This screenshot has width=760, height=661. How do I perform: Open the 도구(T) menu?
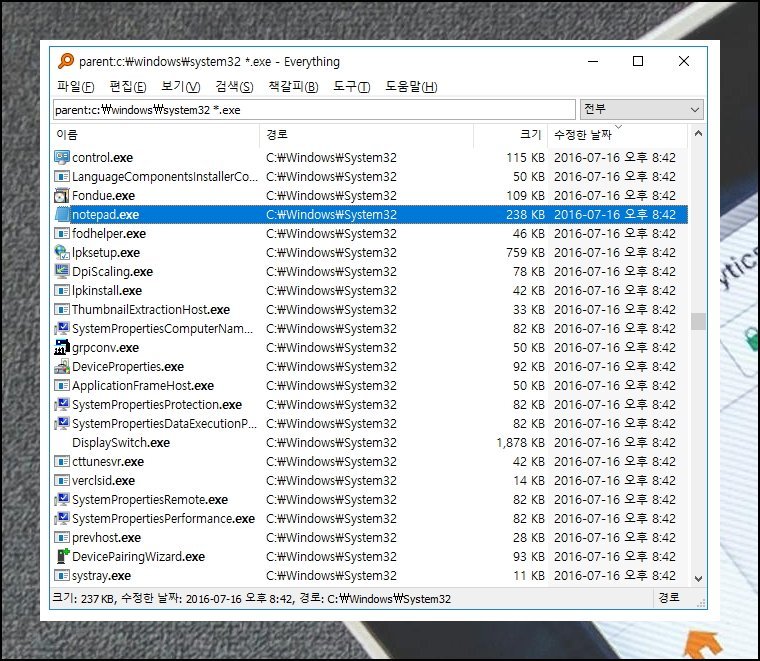click(x=351, y=87)
